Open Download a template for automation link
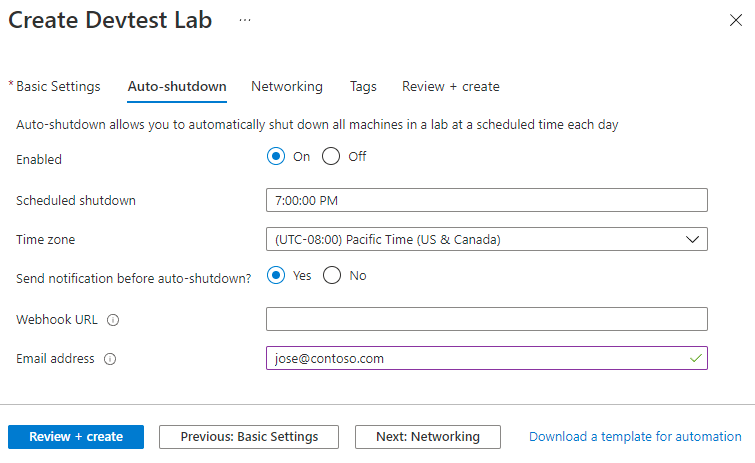Screen dimensions: 755x463 tap(635, 437)
